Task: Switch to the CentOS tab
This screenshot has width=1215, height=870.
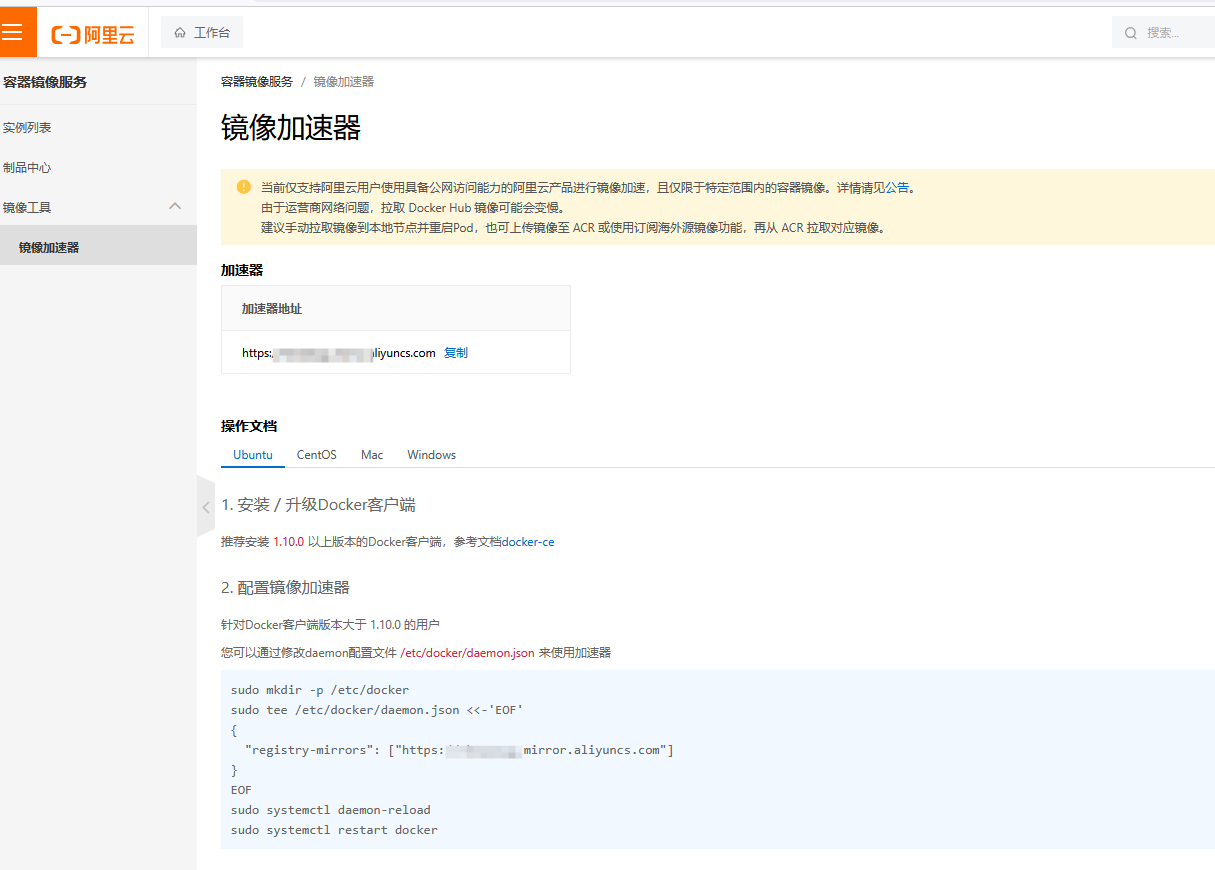Action: [x=317, y=455]
